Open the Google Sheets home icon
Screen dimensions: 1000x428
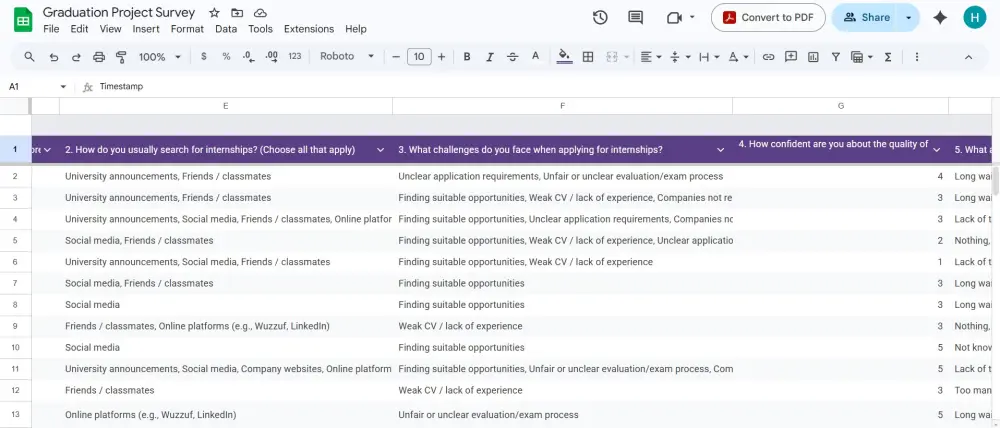pos(23,20)
